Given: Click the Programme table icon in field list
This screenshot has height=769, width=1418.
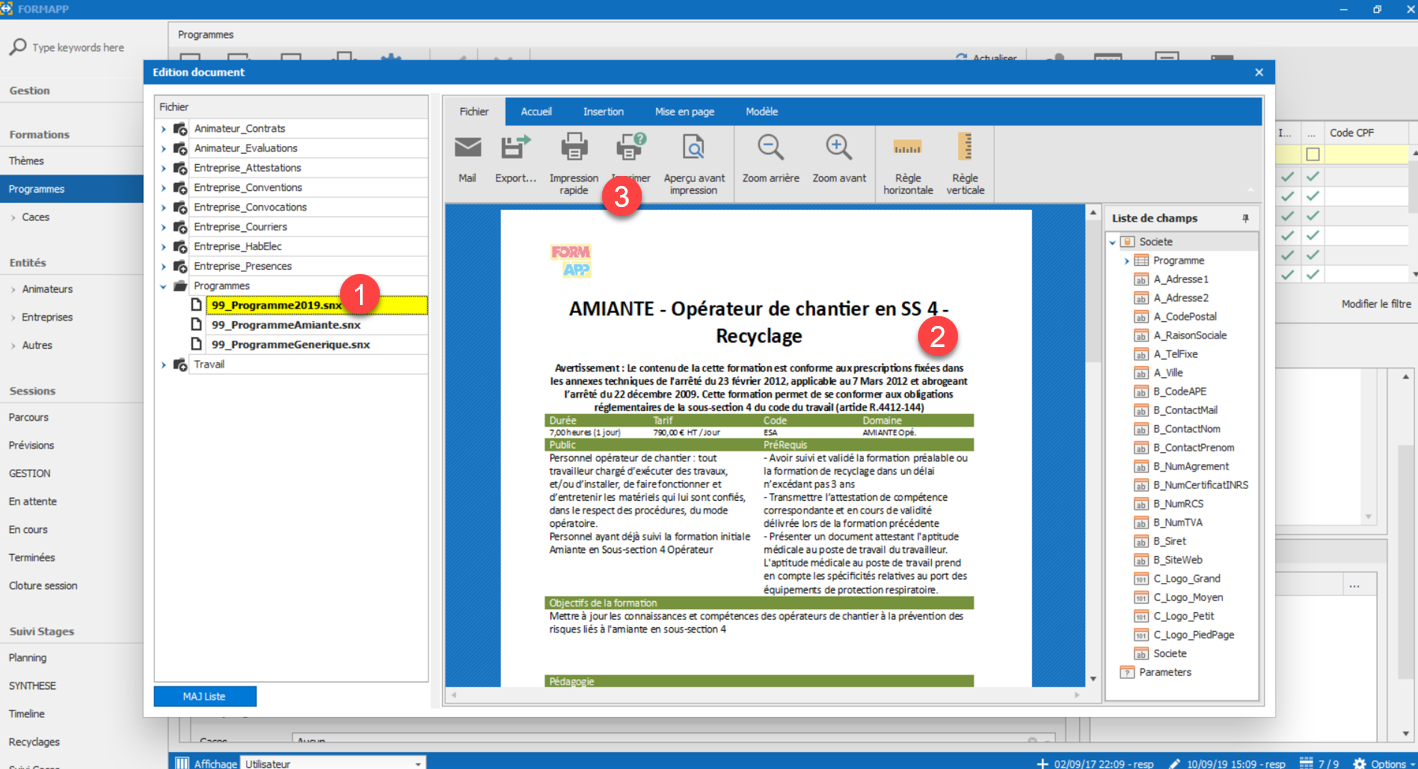Looking at the screenshot, I should click(x=1141, y=261).
